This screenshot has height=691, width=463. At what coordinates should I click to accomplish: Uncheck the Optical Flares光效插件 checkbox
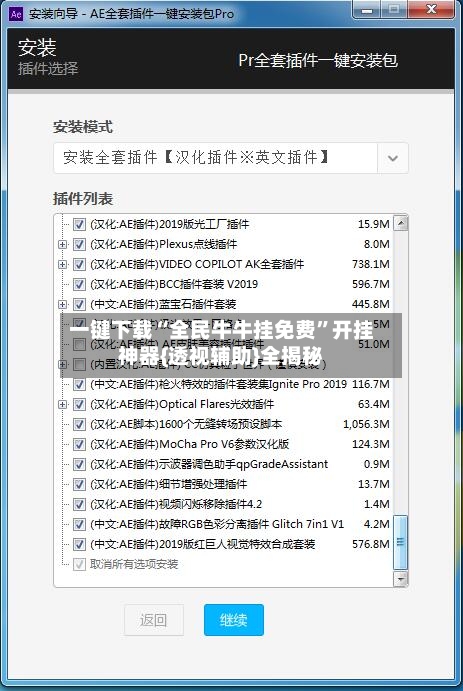coord(79,404)
